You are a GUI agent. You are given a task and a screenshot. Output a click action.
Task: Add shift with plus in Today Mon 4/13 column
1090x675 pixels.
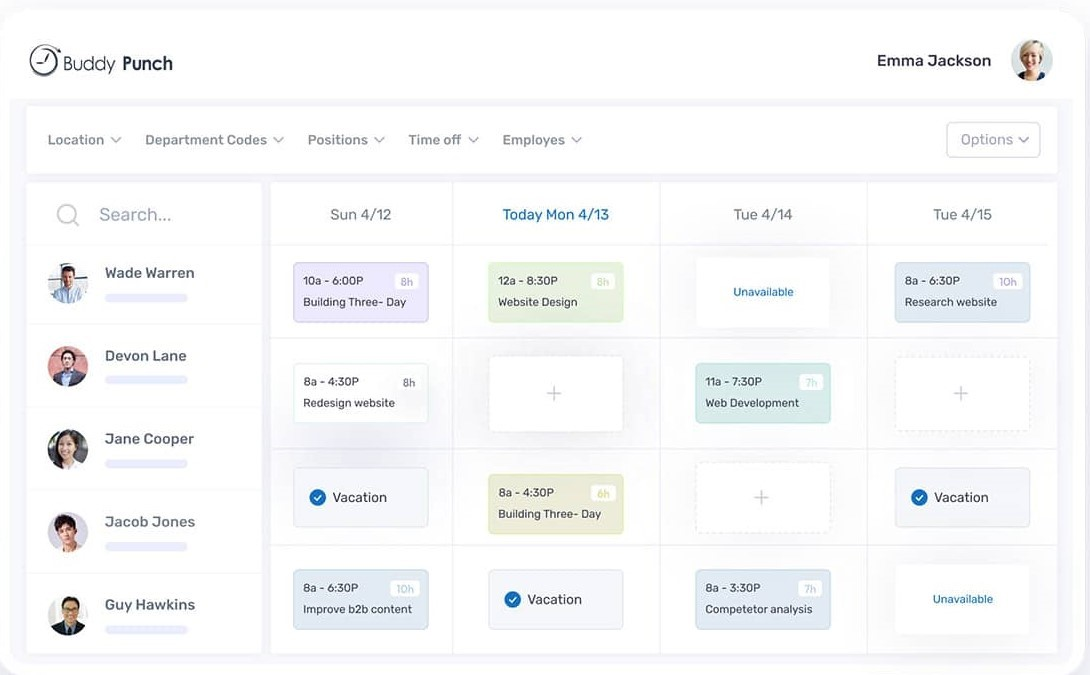[x=555, y=393]
